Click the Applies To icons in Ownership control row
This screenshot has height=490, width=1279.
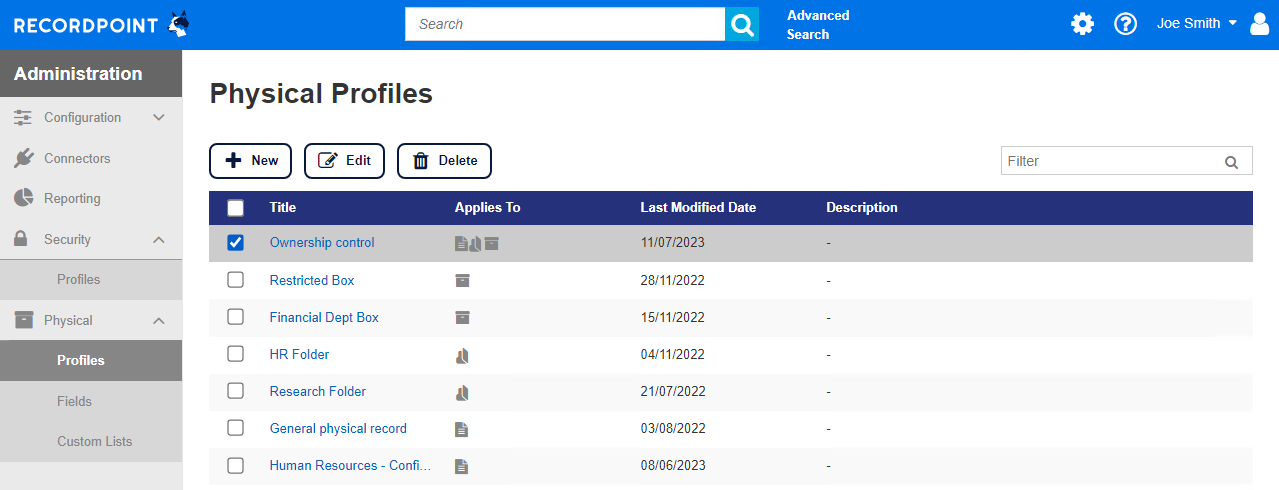(x=477, y=243)
